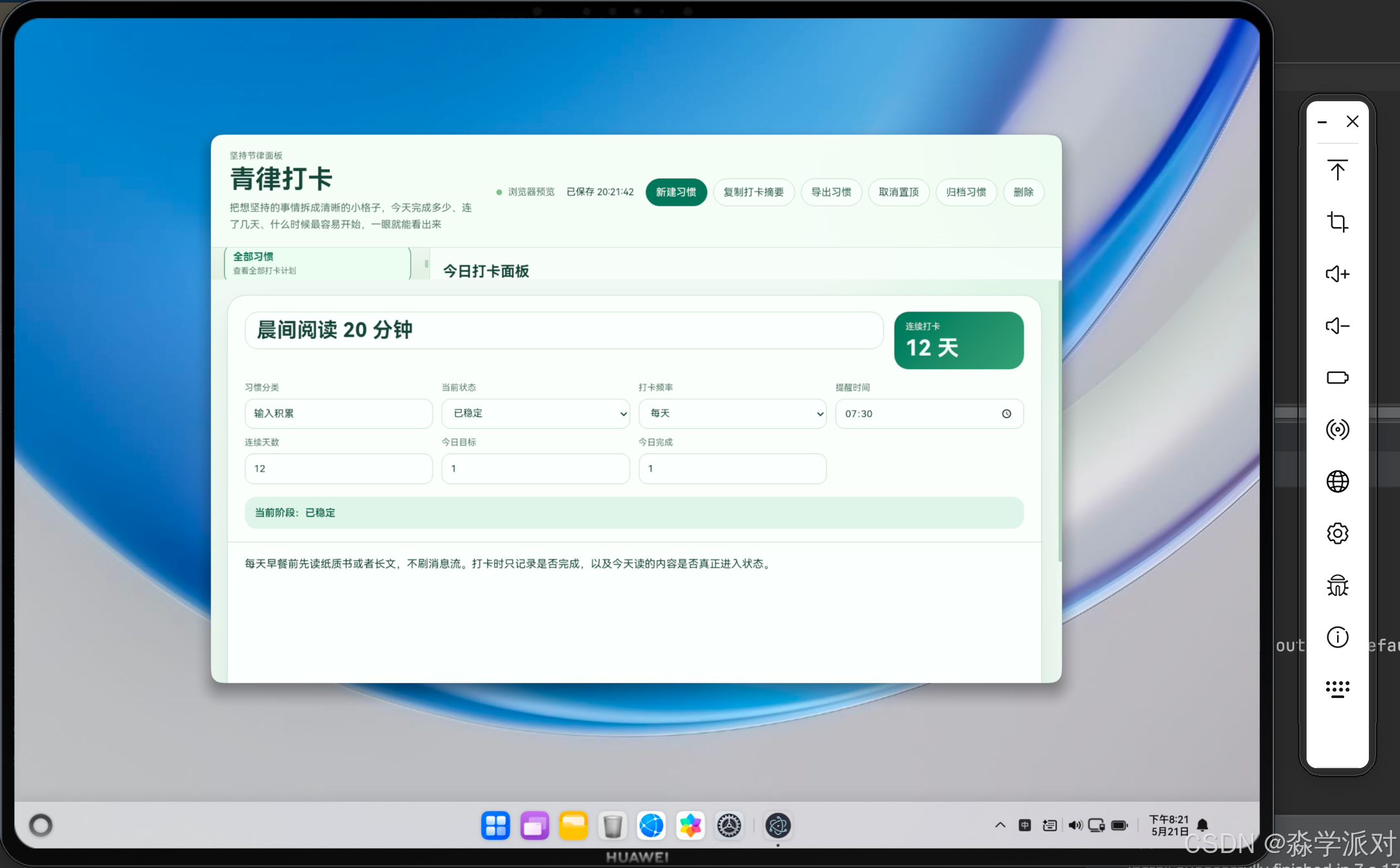Open the purple multitask windows dock icon
1400x868 pixels.
535,826
